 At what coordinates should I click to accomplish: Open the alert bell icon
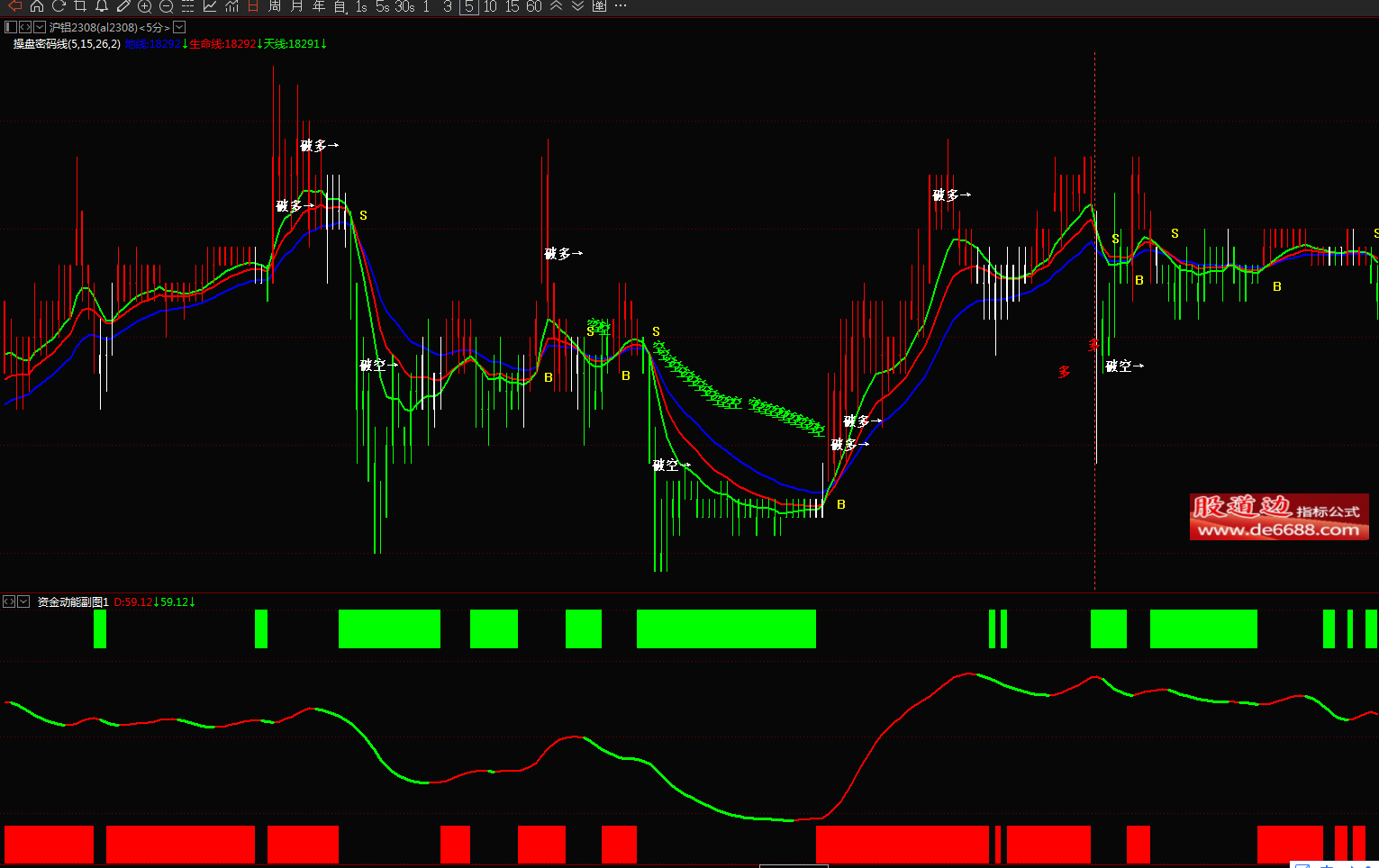point(102,6)
